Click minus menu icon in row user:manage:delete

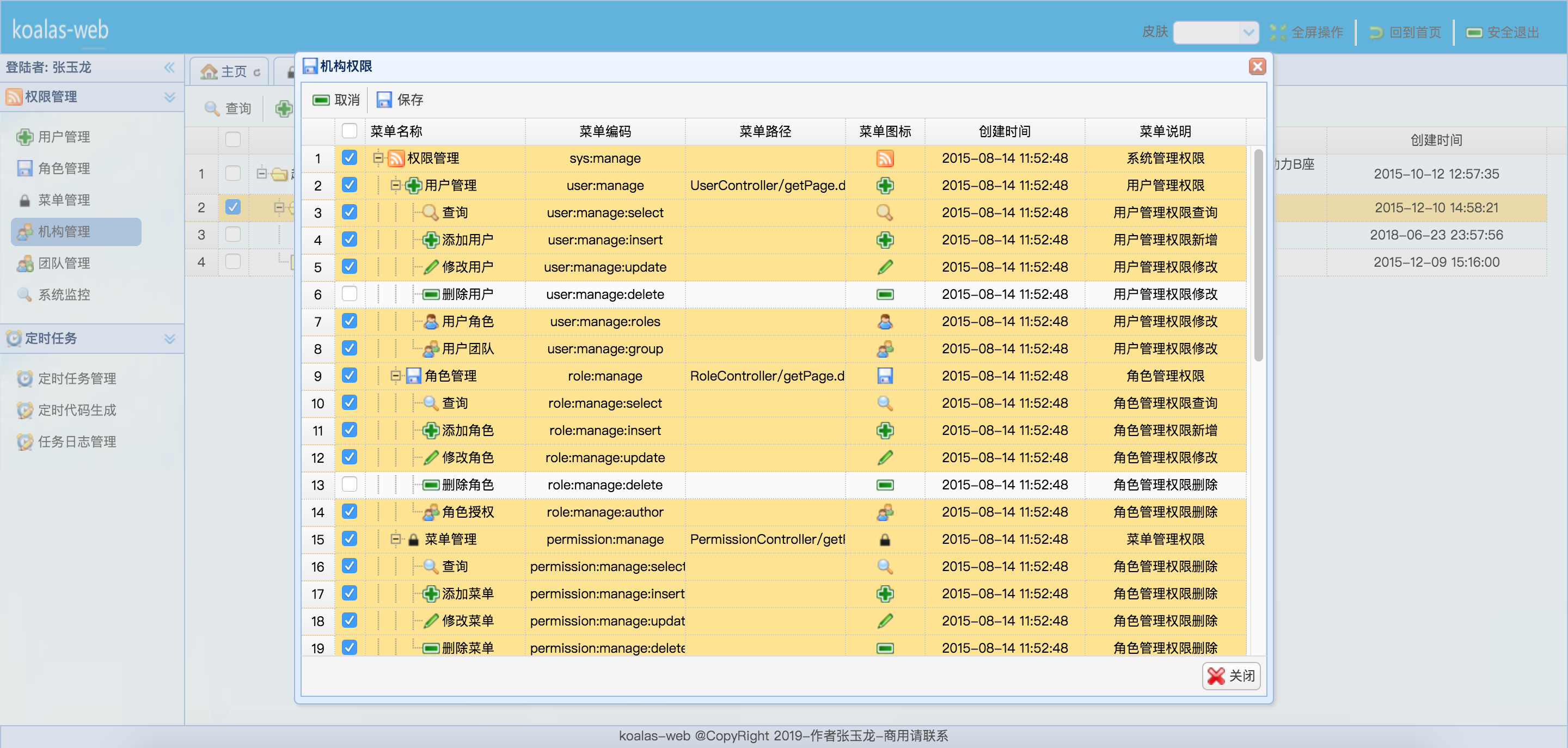pyautogui.click(x=885, y=295)
